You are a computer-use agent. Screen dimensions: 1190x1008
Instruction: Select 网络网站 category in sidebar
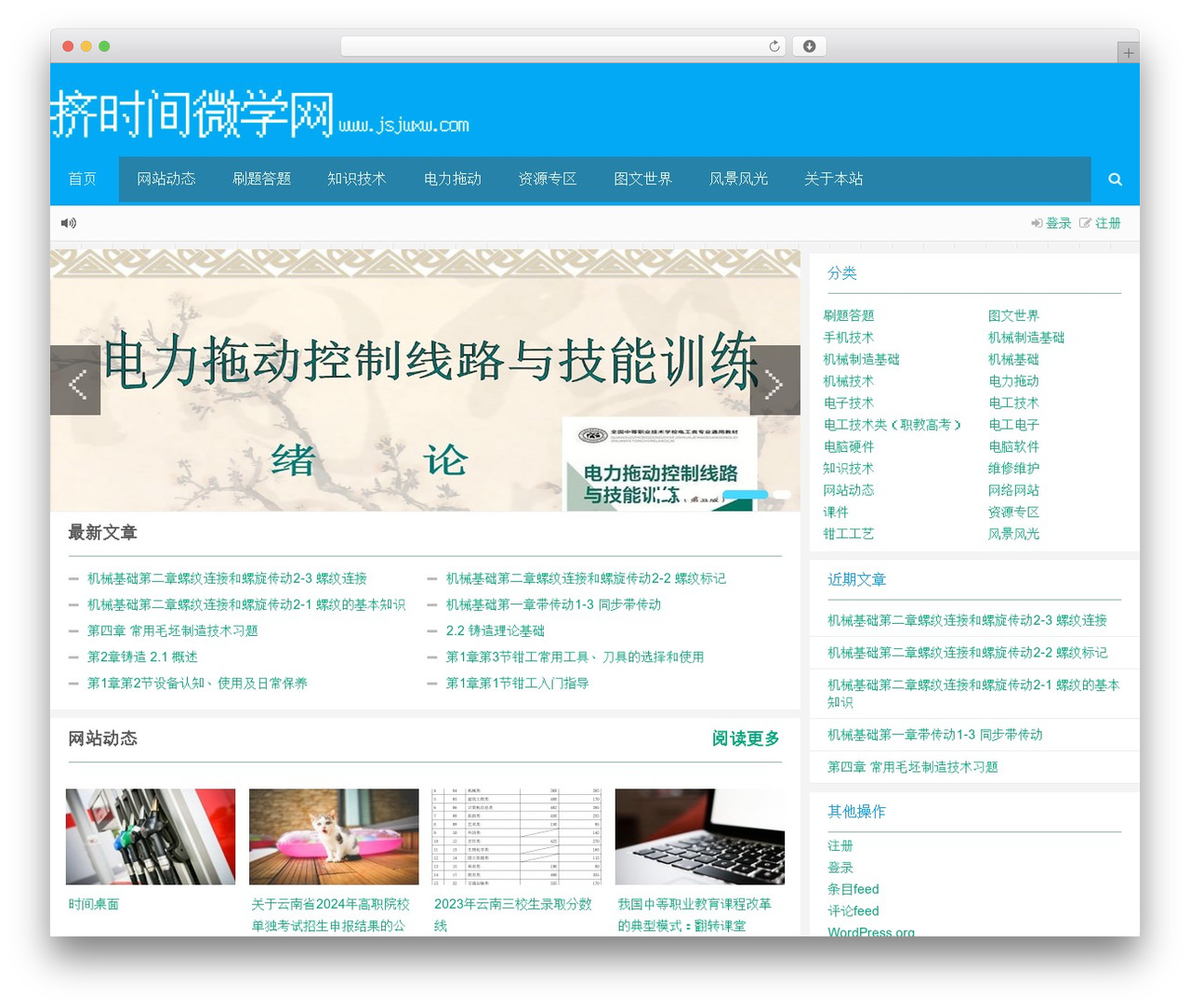(x=1013, y=490)
